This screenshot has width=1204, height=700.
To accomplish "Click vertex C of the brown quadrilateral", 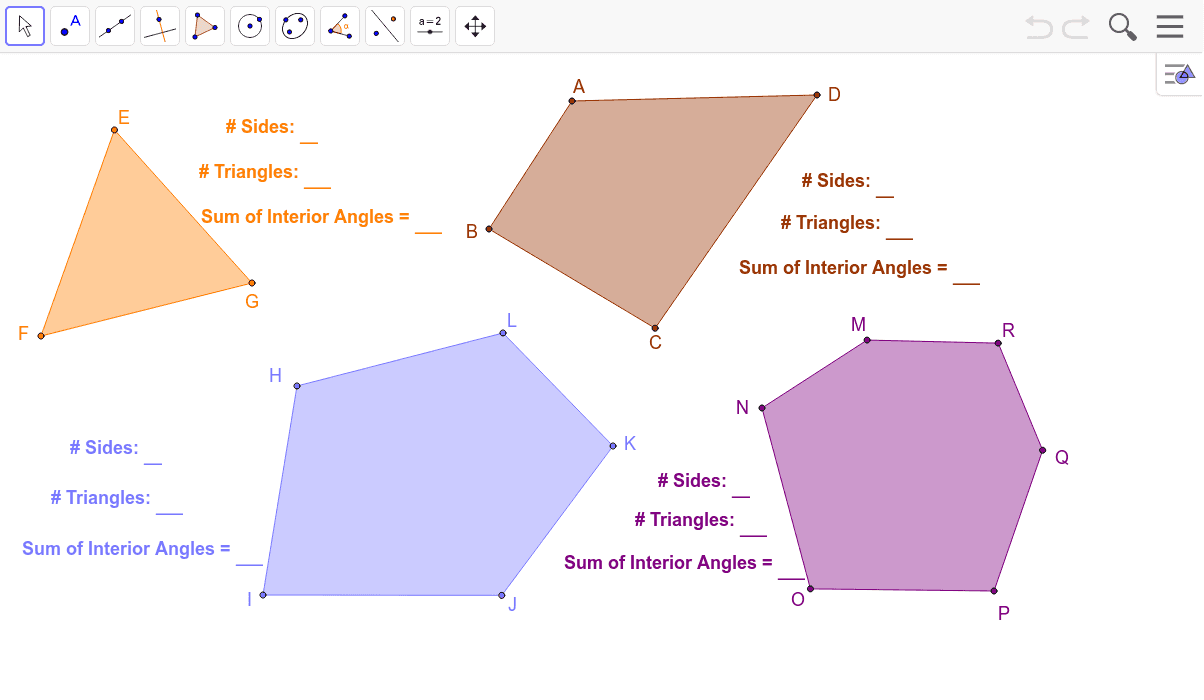I will [x=655, y=328].
